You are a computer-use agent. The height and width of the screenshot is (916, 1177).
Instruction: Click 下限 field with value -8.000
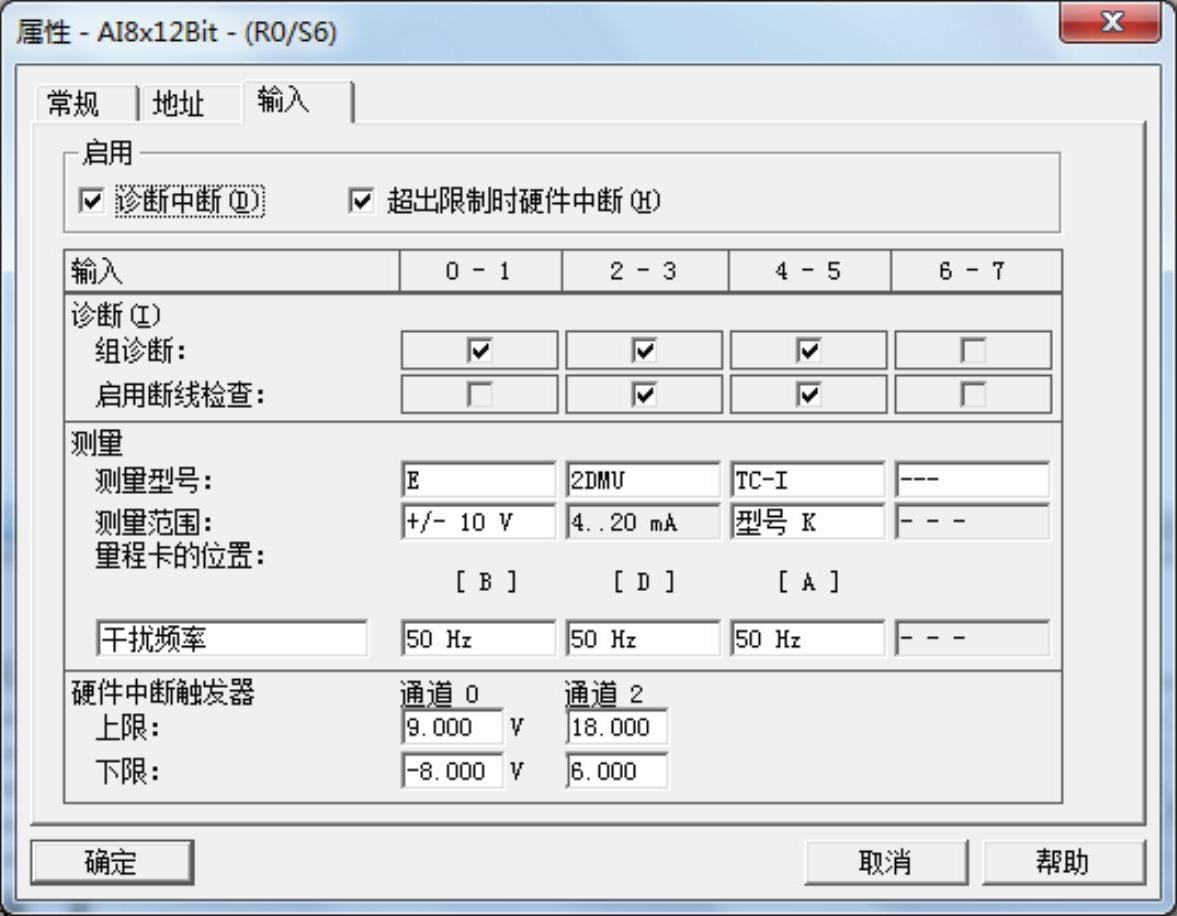(x=453, y=771)
